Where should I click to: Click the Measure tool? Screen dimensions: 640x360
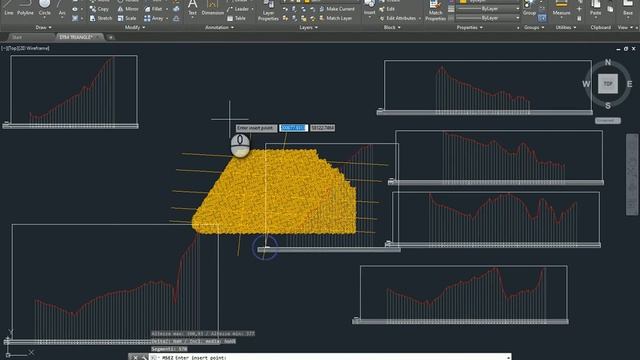561,8
